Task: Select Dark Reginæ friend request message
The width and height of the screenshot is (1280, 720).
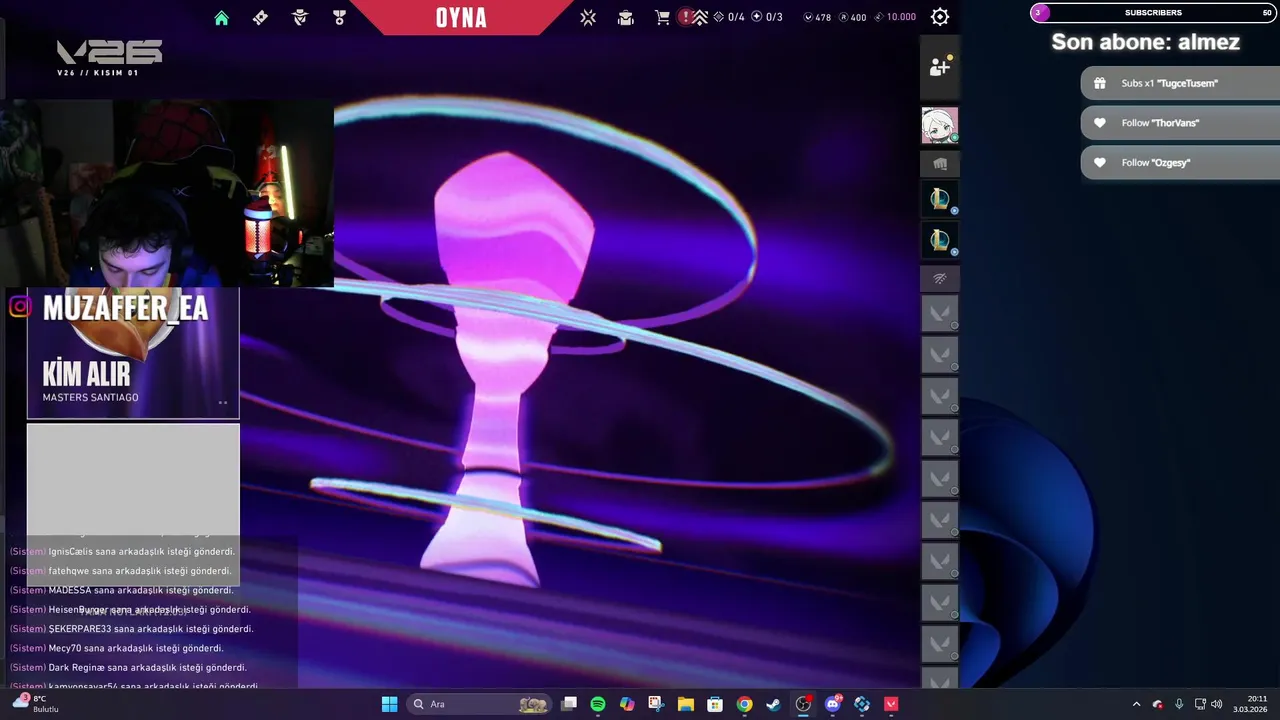Action: (x=128, y=667)
